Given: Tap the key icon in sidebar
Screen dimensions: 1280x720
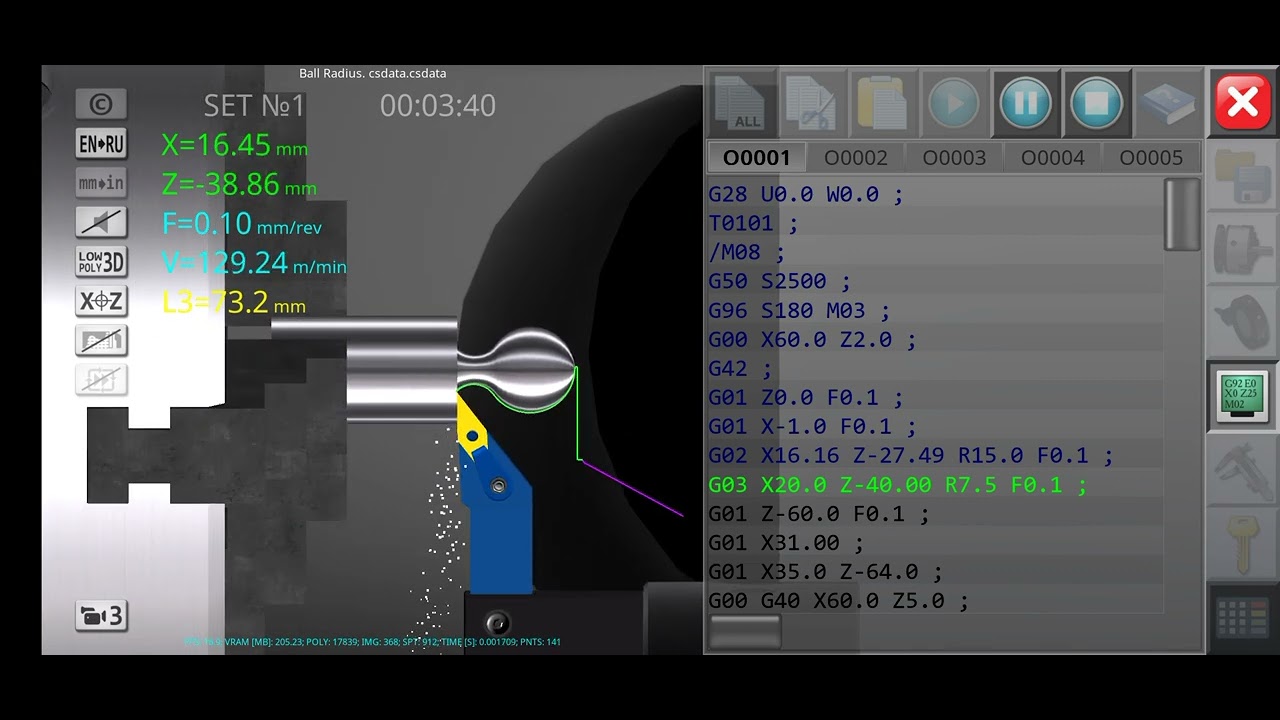Looking at the screenshot, I should pyautogui.click(x=1242, y=542).
